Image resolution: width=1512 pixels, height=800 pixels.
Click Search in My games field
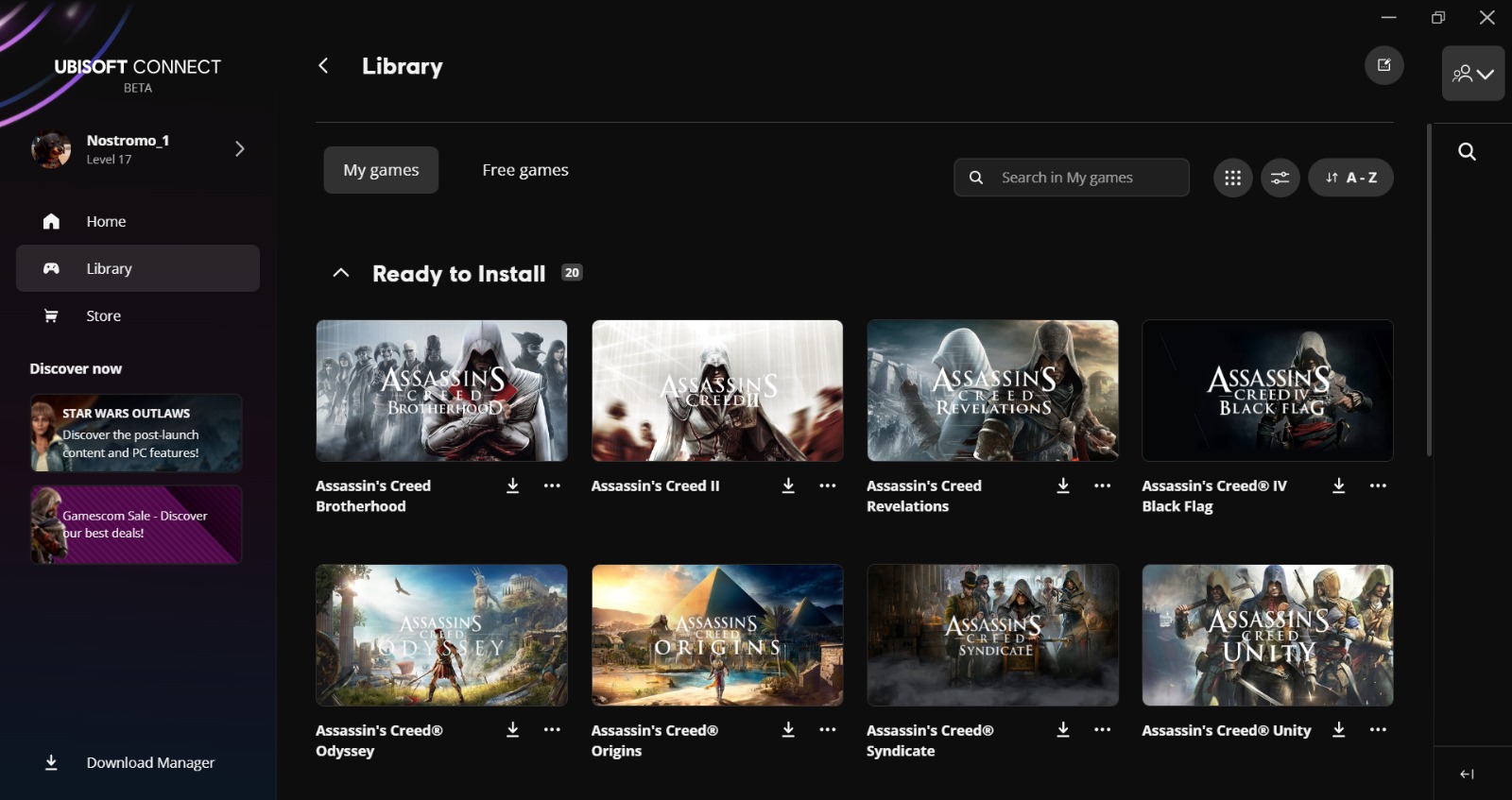pyautogui.click(x=1072, y=178)
